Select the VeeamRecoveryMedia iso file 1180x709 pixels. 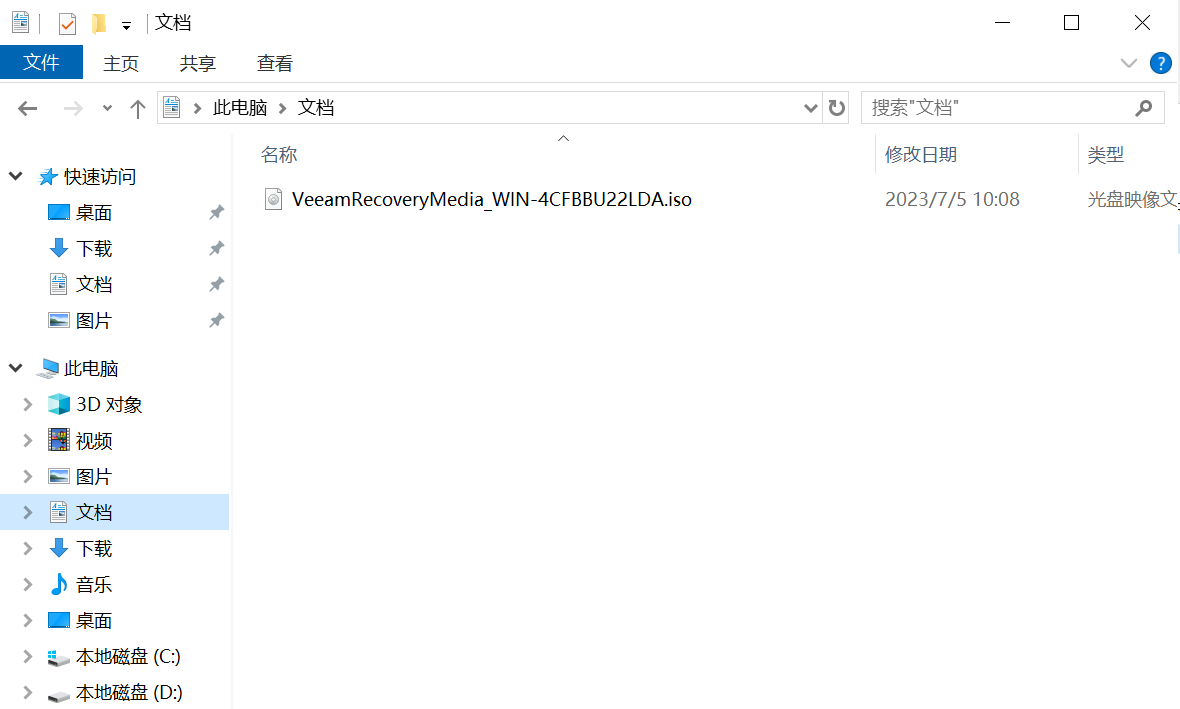click(x=491, y=199)
